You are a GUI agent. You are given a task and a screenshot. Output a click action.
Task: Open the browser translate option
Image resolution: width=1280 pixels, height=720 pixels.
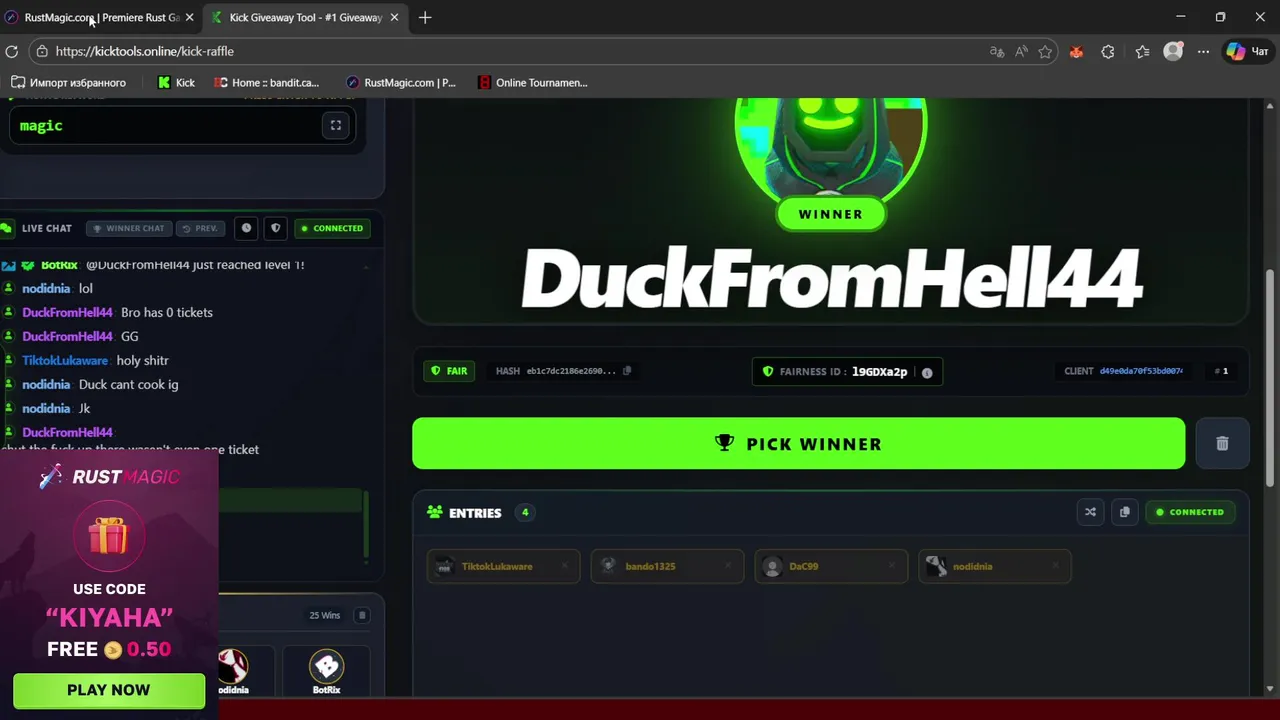point(996,51)
